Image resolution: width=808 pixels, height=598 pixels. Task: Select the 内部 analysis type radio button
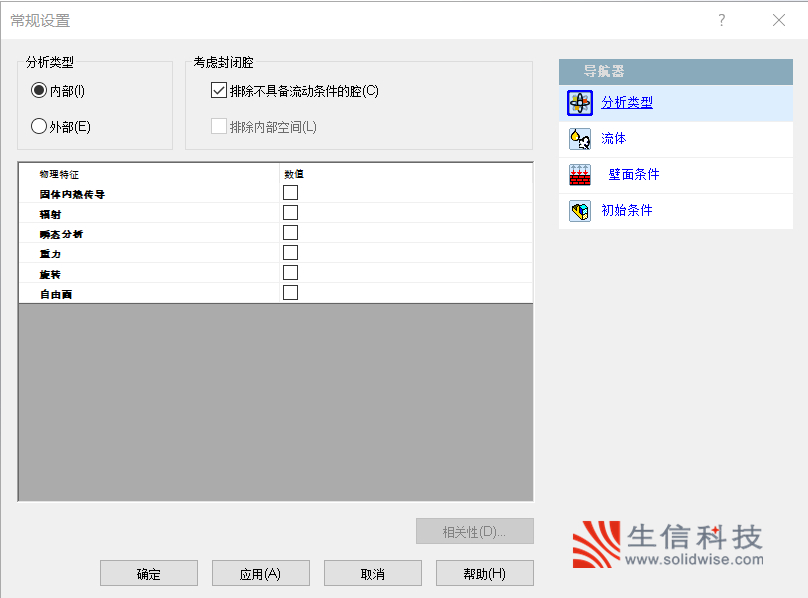pyautogui.click(x=39, y=91)
